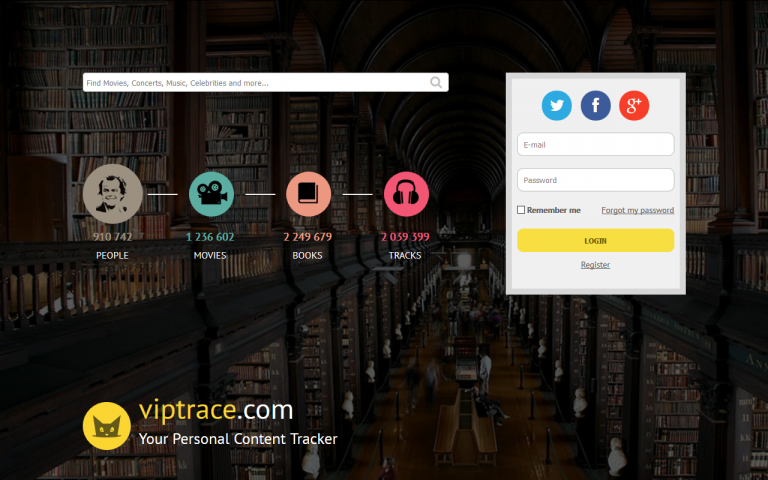This screenshot has width=768, height=480.
Task: Select the BOOKS label
Action: pyautogui.click(x=307, y=256)
